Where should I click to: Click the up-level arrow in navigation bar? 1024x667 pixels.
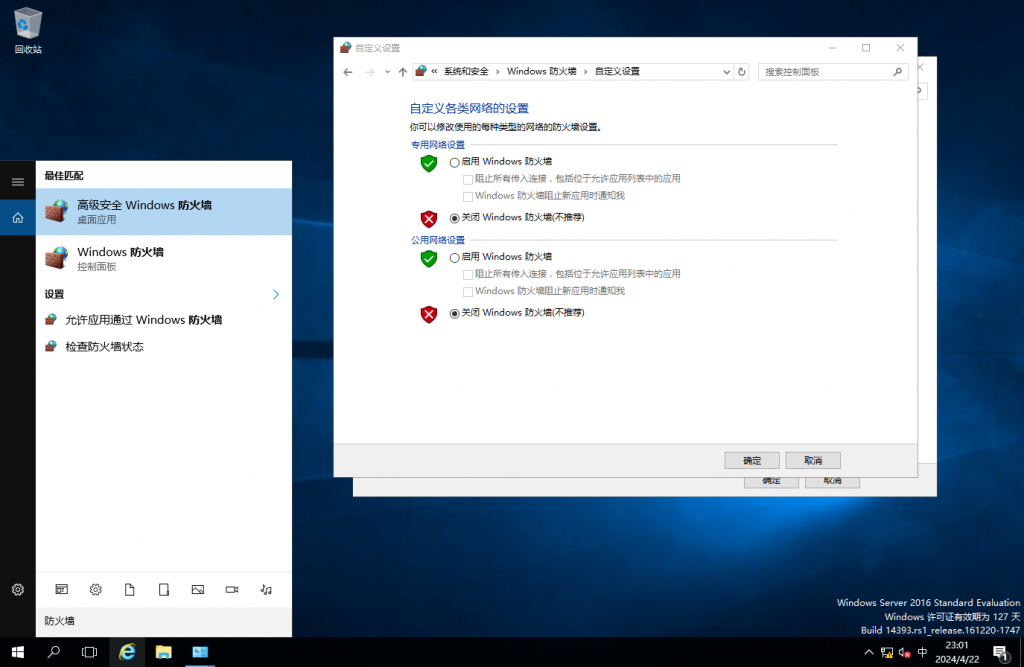402,72
